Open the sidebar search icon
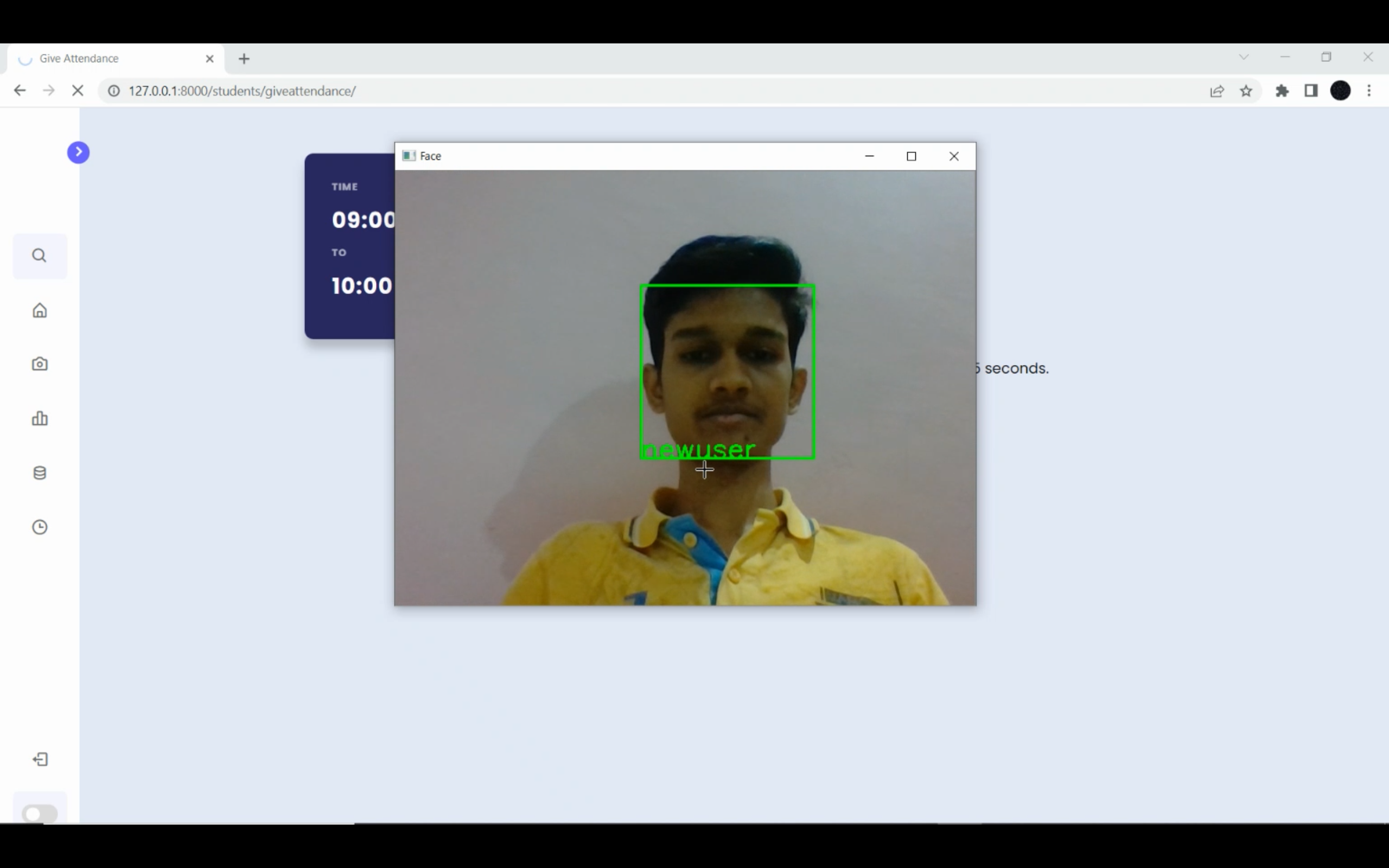The image size is (1389, 868). (x=39, y=256)
